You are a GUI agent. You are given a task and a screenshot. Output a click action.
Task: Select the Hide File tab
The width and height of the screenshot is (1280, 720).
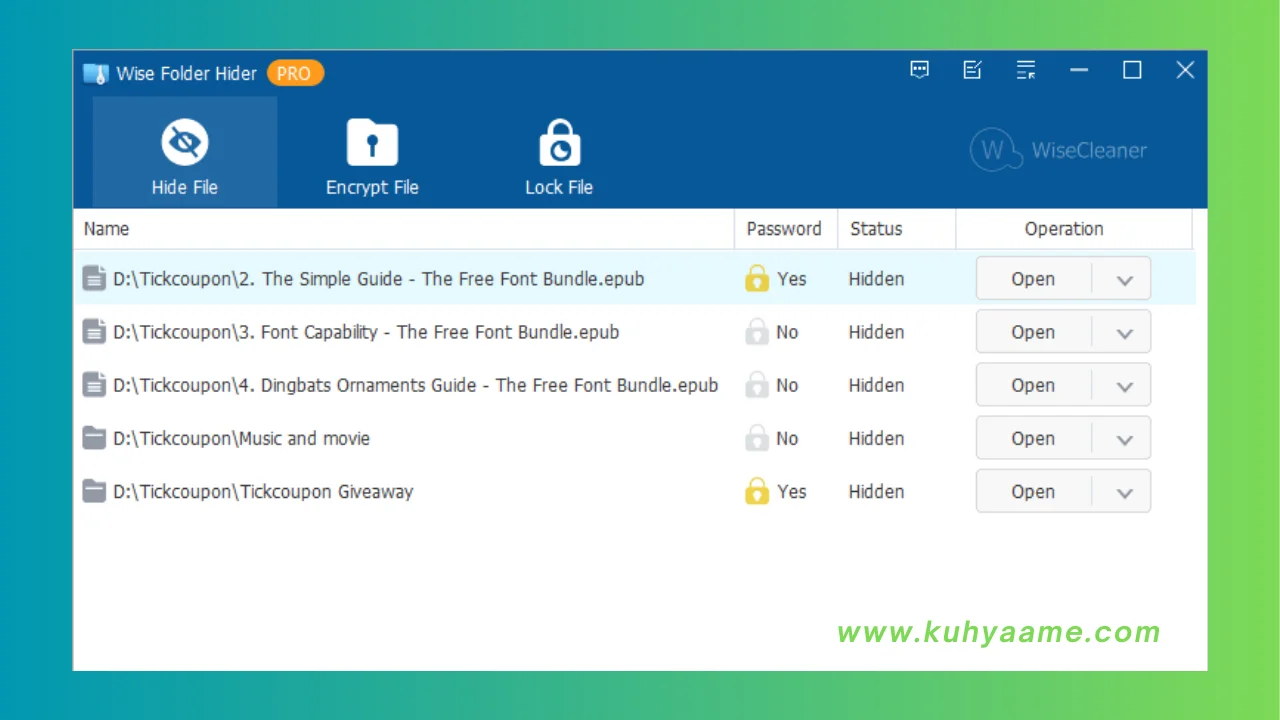[x=185, y=153]
